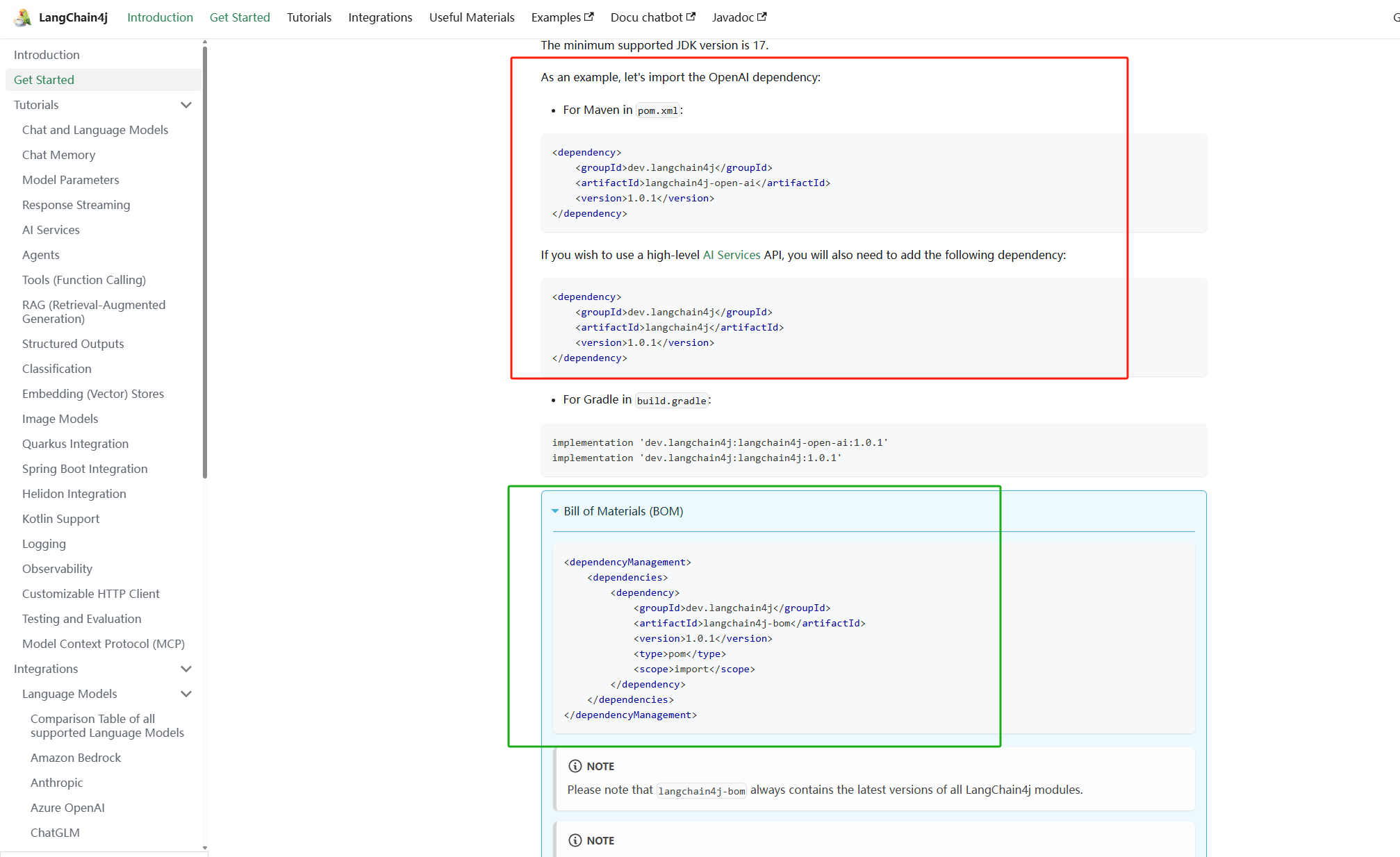Open Model Context Protocol (MCP) page
The image size is (1400, 857).
coord(104,644)
